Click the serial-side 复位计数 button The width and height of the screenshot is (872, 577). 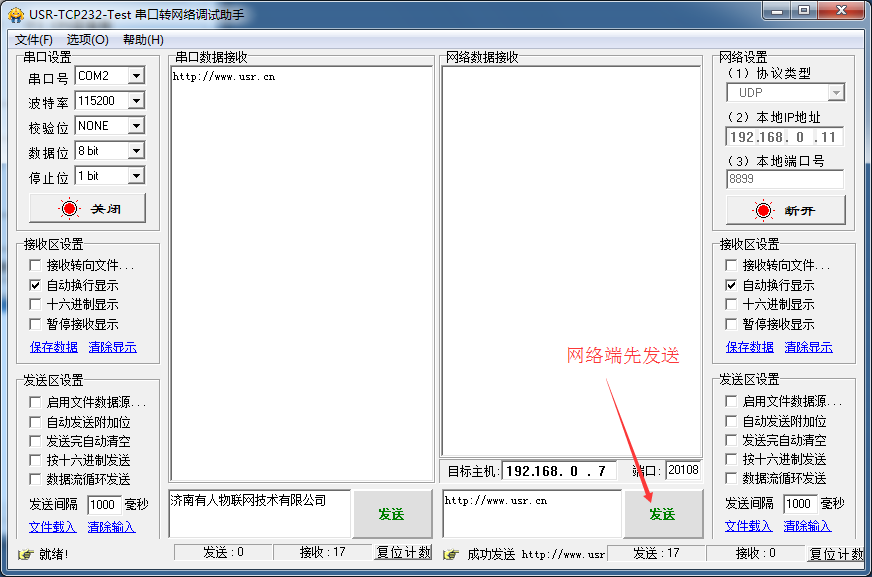point(403,553)
